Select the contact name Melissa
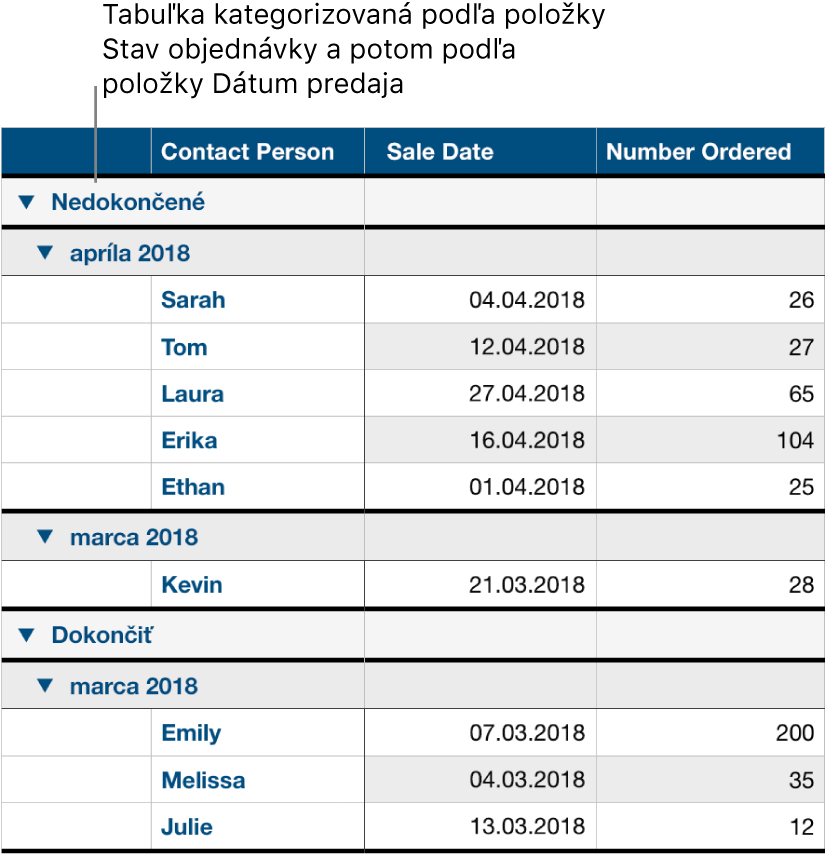Image resolution: width=827 pixels, height=854 pixels. click(x=202, y=780)
